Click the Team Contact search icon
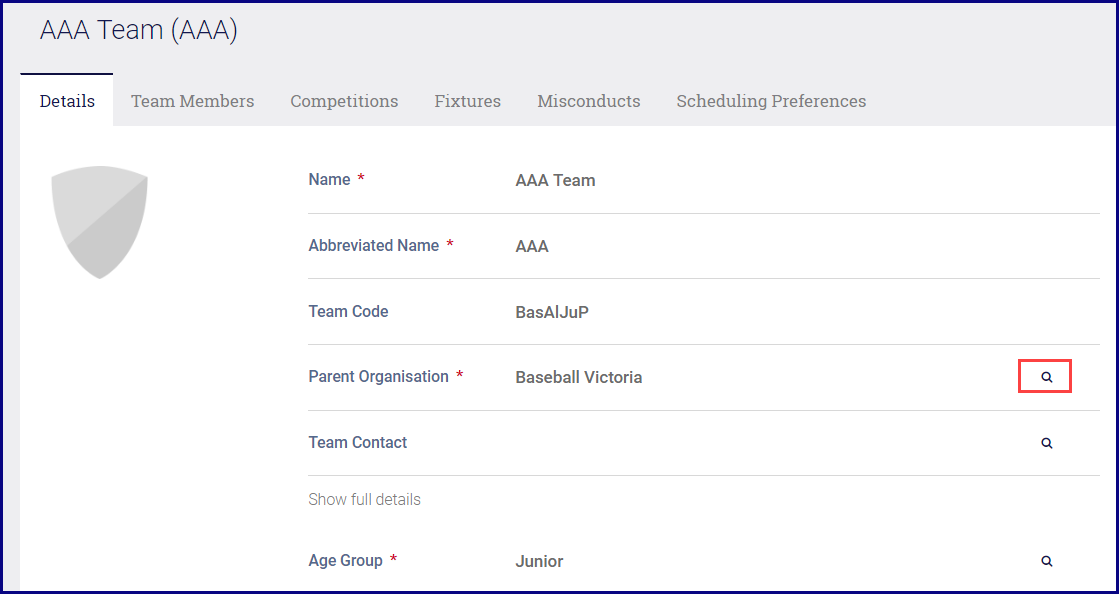The image size is (1119, 594). (1046, 443)
